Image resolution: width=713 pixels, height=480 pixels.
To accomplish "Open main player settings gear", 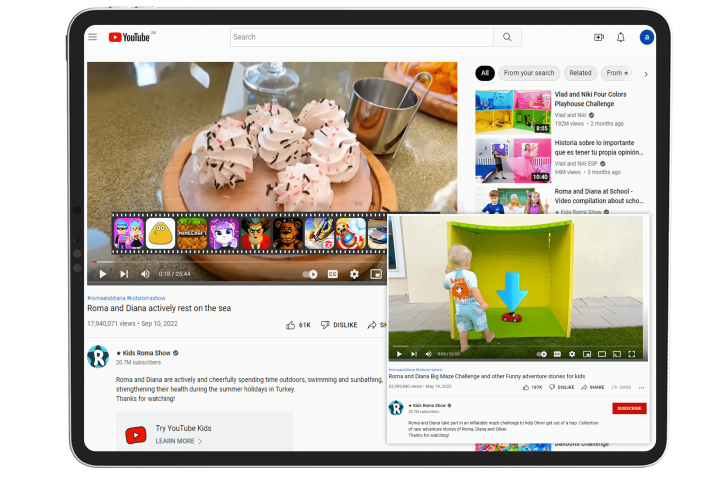I will 354,274.
